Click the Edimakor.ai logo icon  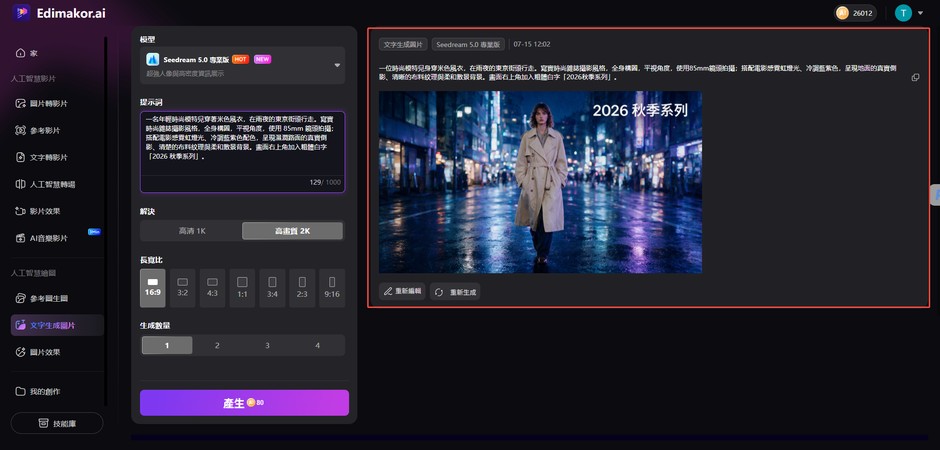(x=22, y=13)
